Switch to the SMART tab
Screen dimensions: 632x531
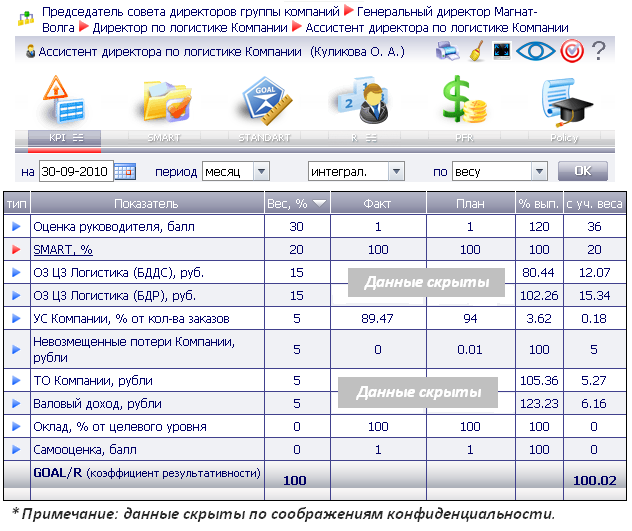(x=164, y=138)
